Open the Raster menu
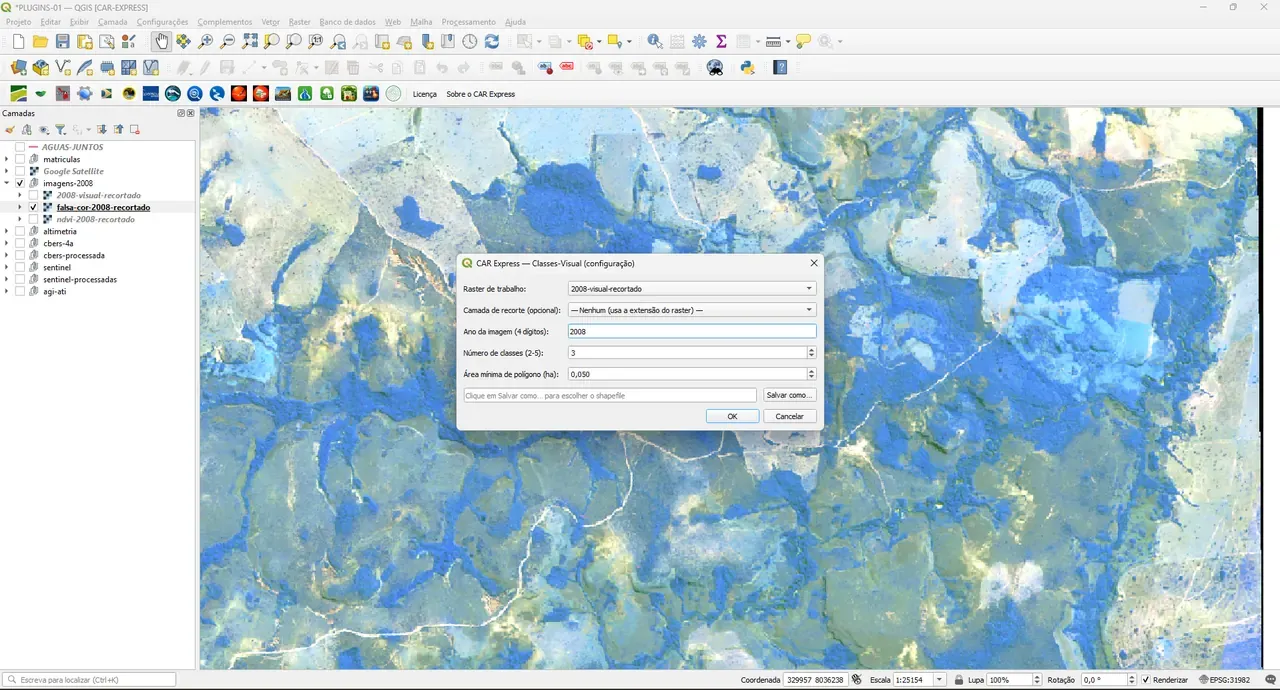Image resolution: width=1280 pixels, height=690 pixels. click(299, 21)
